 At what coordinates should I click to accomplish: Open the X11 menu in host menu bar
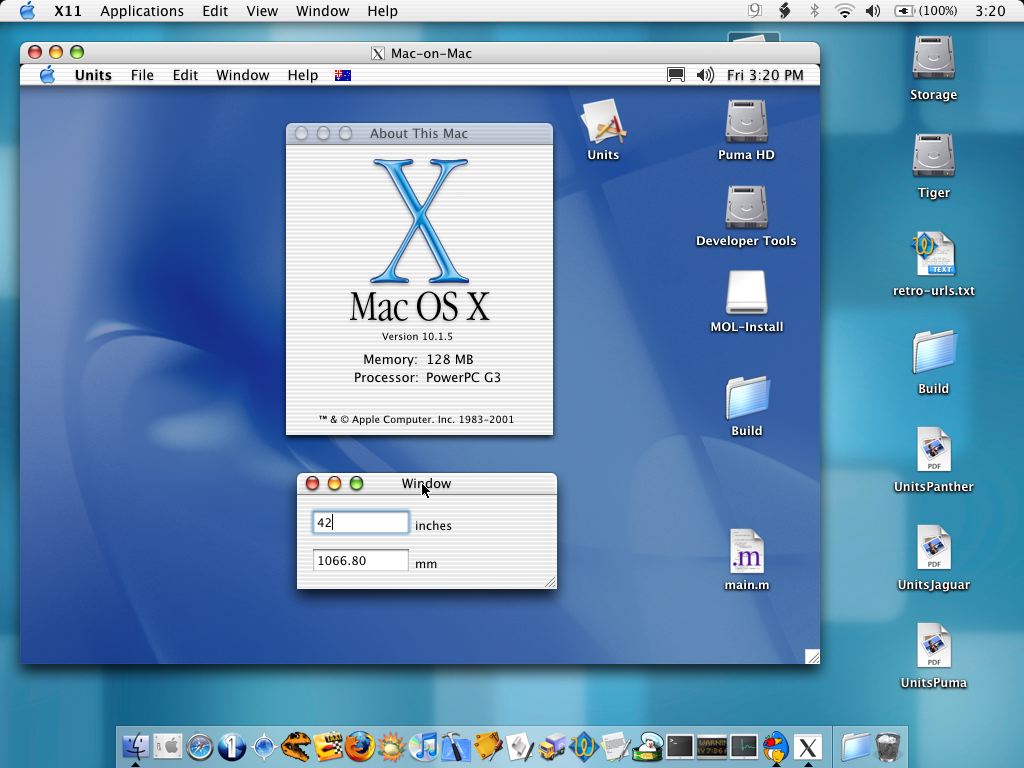tap(67, 11)
